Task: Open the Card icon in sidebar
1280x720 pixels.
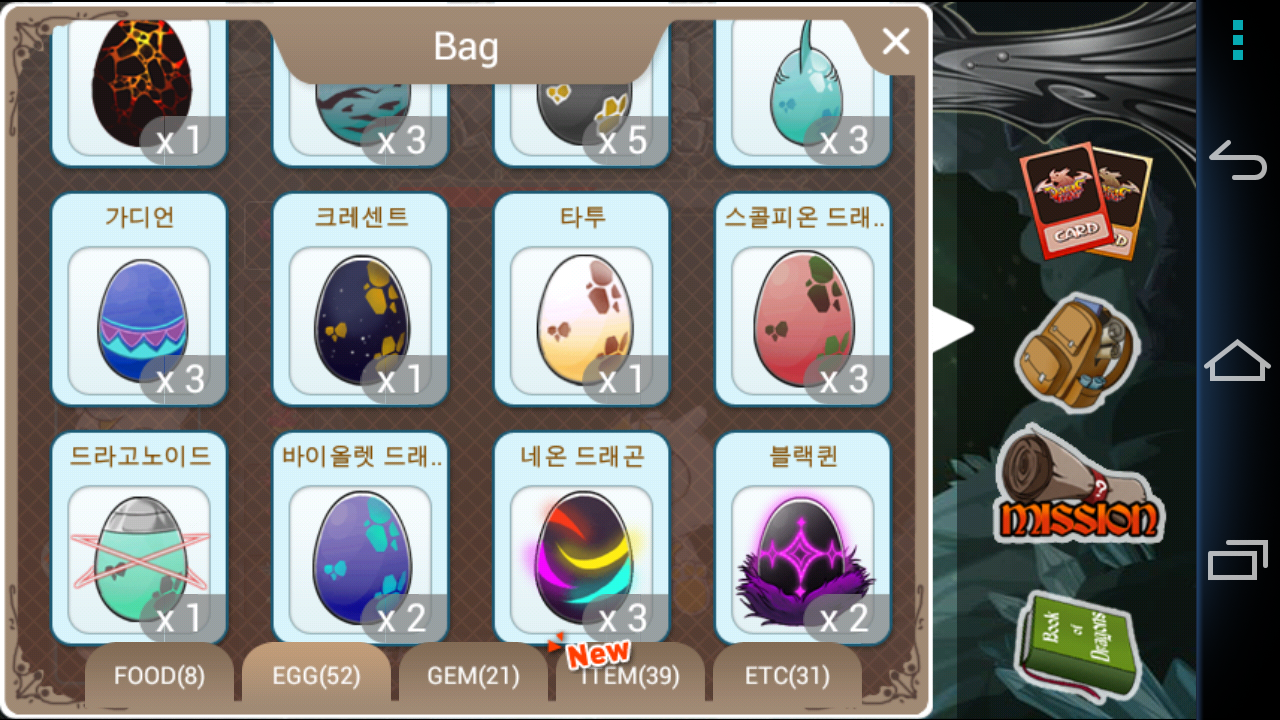Action: (x=1085, y=200)
